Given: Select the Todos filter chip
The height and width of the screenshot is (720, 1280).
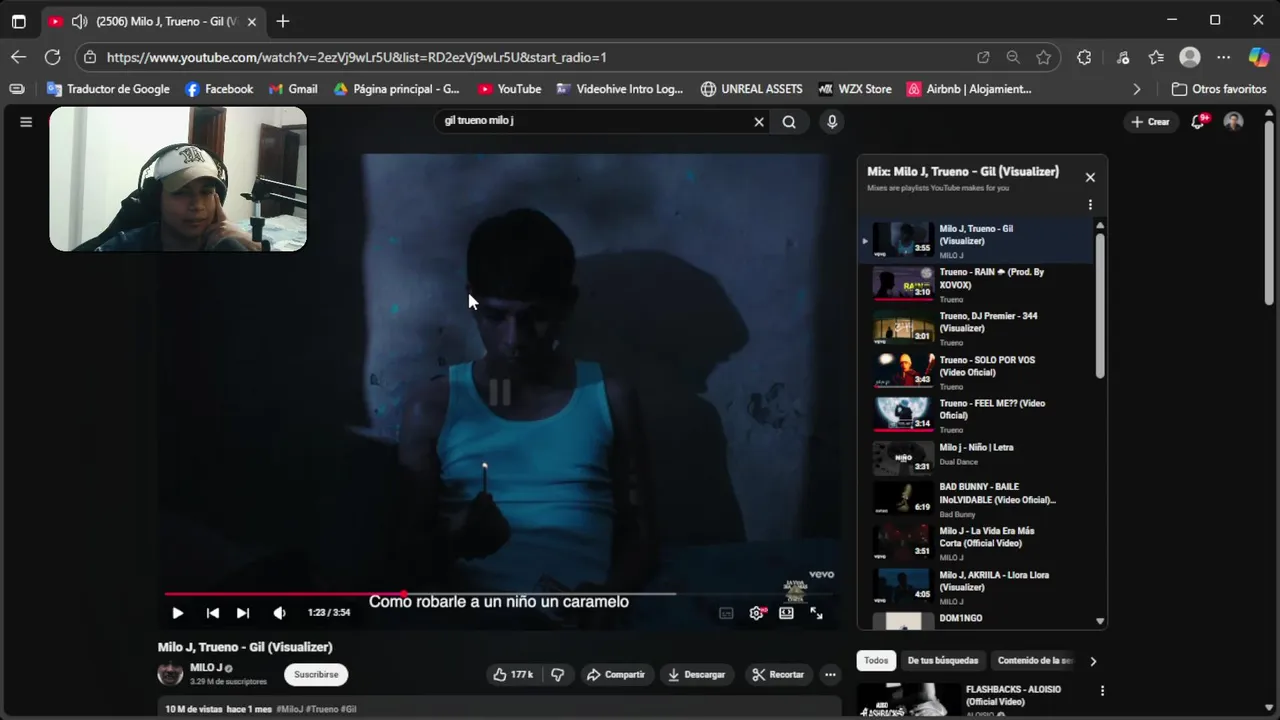Looking at the screenshot, I should [876, 661].
